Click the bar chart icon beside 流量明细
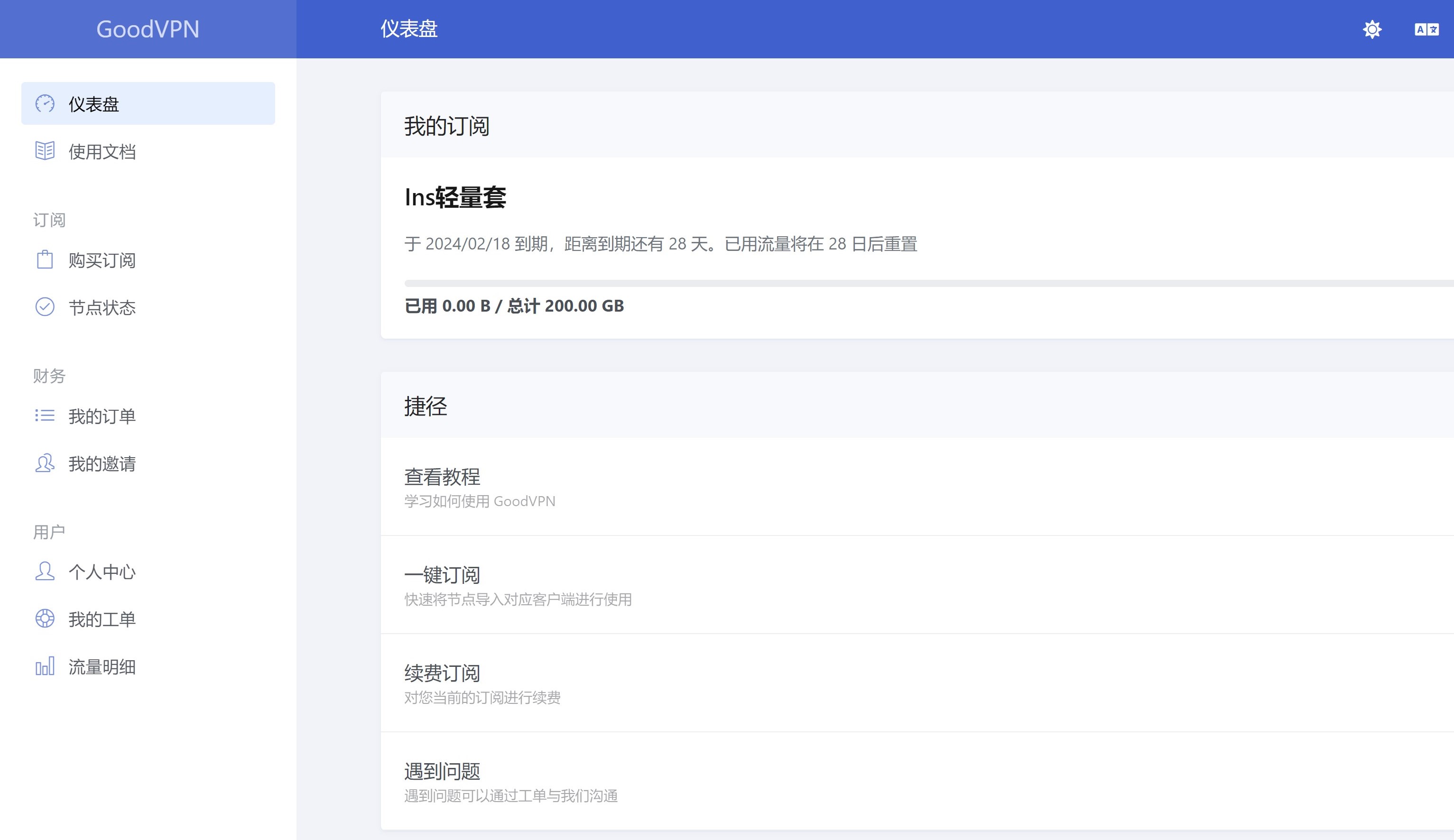Viewport: 1454px width, 840px height. tap(45, 666)
